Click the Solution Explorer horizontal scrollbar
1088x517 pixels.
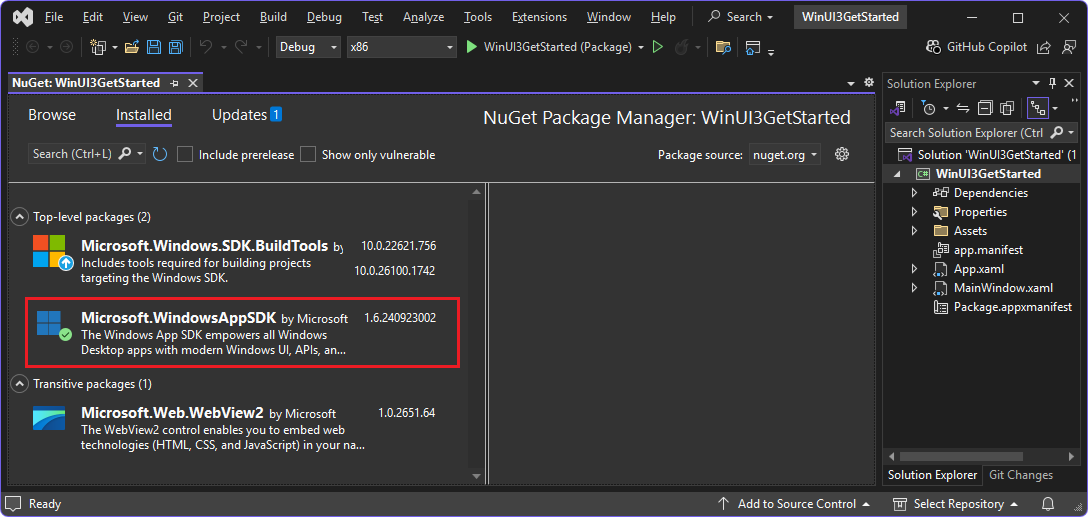click(x=961, y=457)
